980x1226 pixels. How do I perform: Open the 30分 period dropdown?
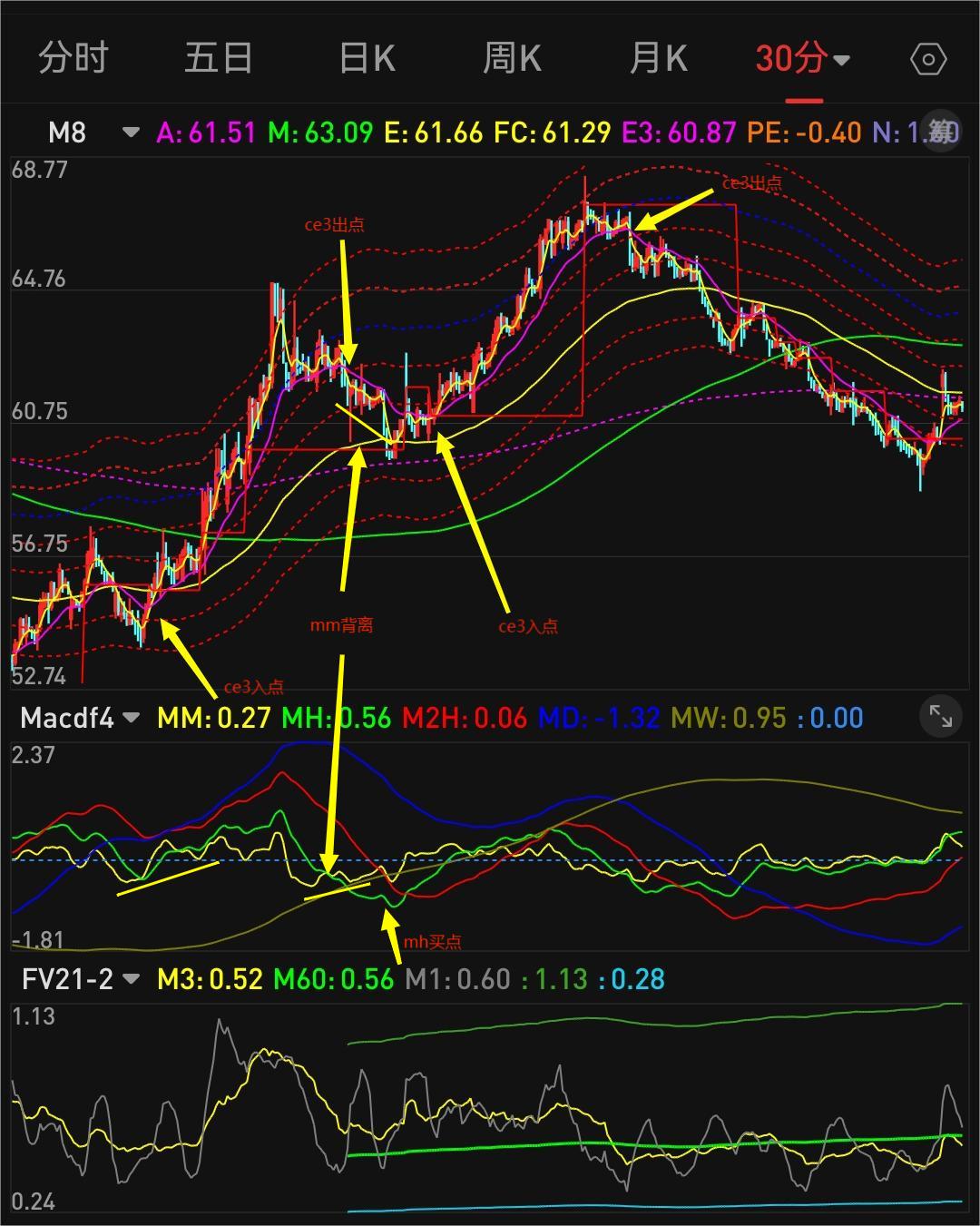pos(803,59)
